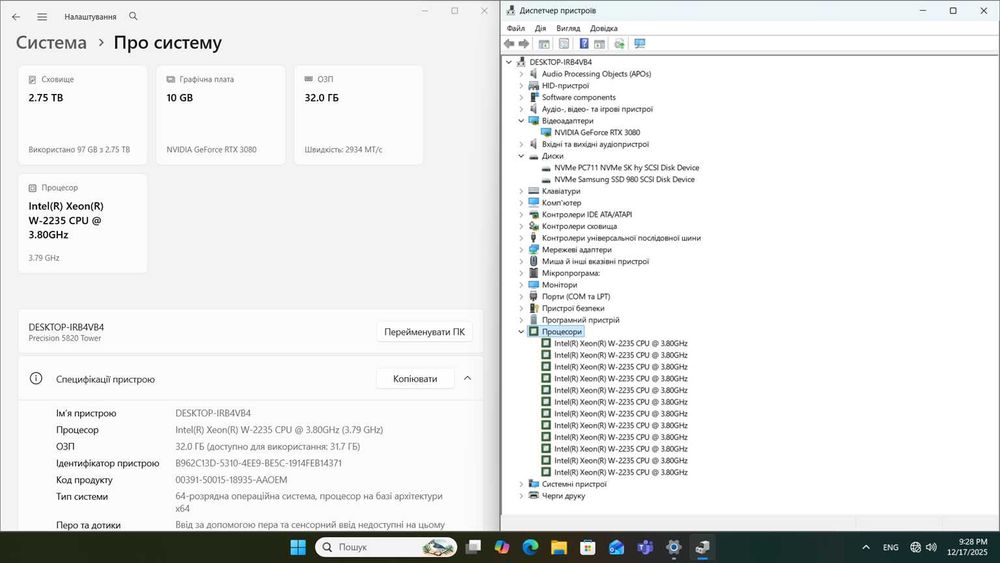Open the Сховище 2.75 TB card
Viewport: 1000px width, 563px height.
pyautogui.click(x=83, y=115)
